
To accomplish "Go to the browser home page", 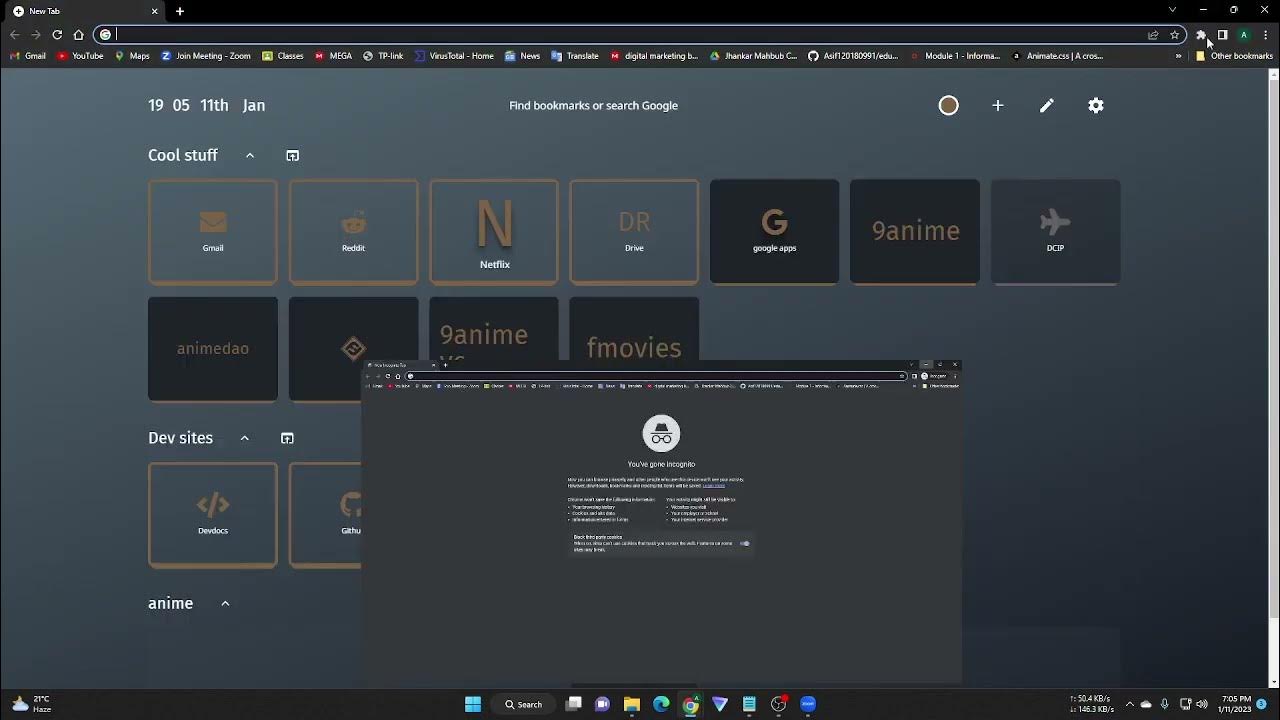I will pos(78,35).
